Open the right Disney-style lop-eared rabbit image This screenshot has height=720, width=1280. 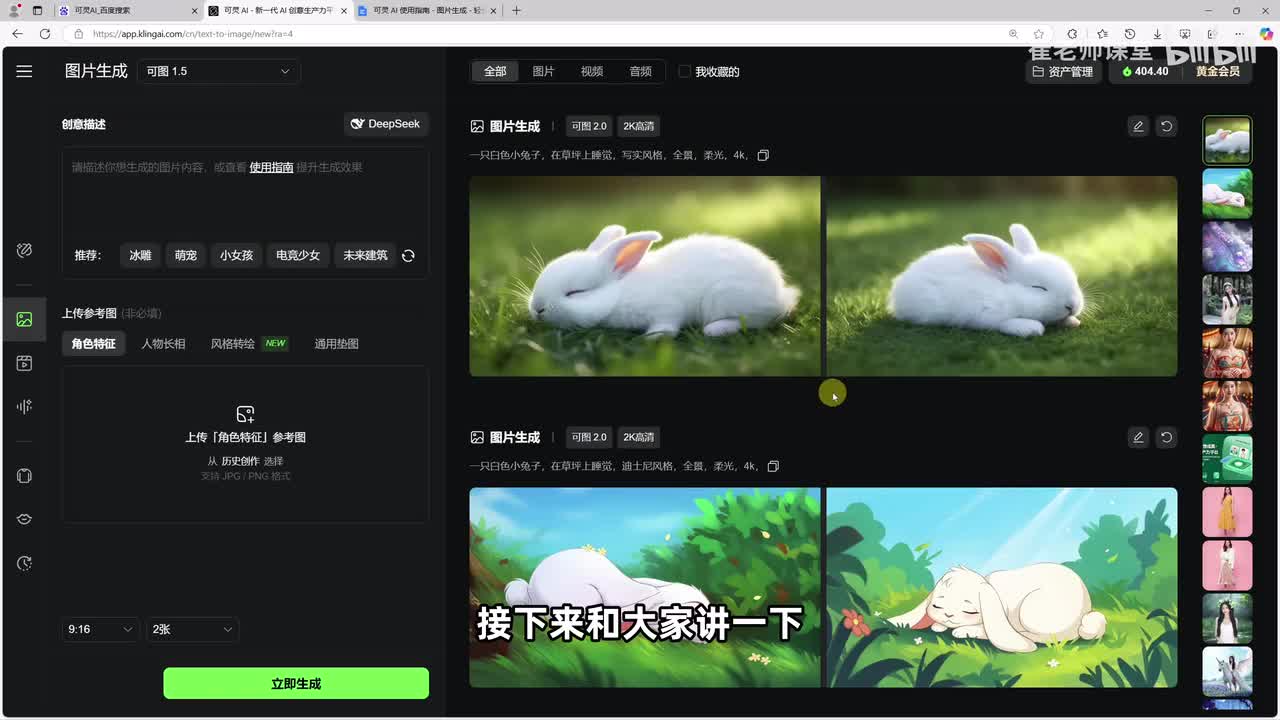(1002, 587)
